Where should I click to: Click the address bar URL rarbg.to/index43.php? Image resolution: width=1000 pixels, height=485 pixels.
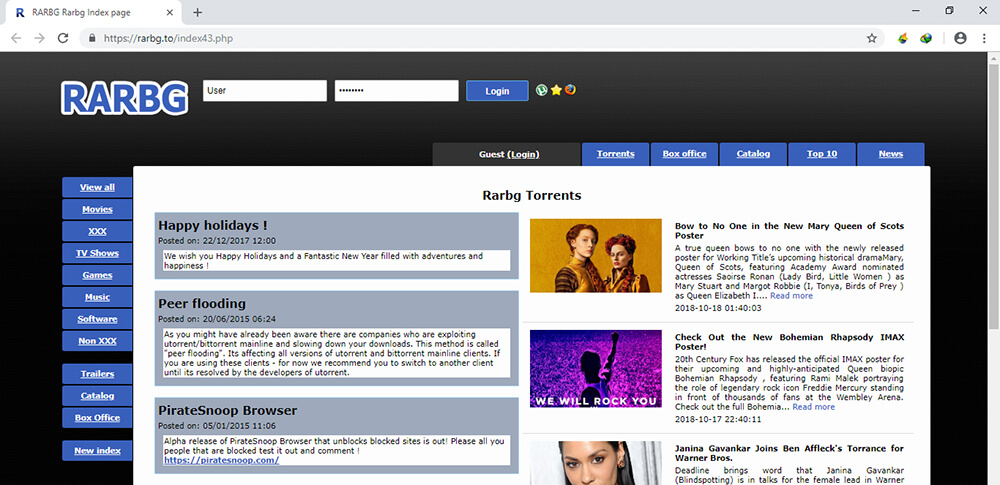(168, 38)
